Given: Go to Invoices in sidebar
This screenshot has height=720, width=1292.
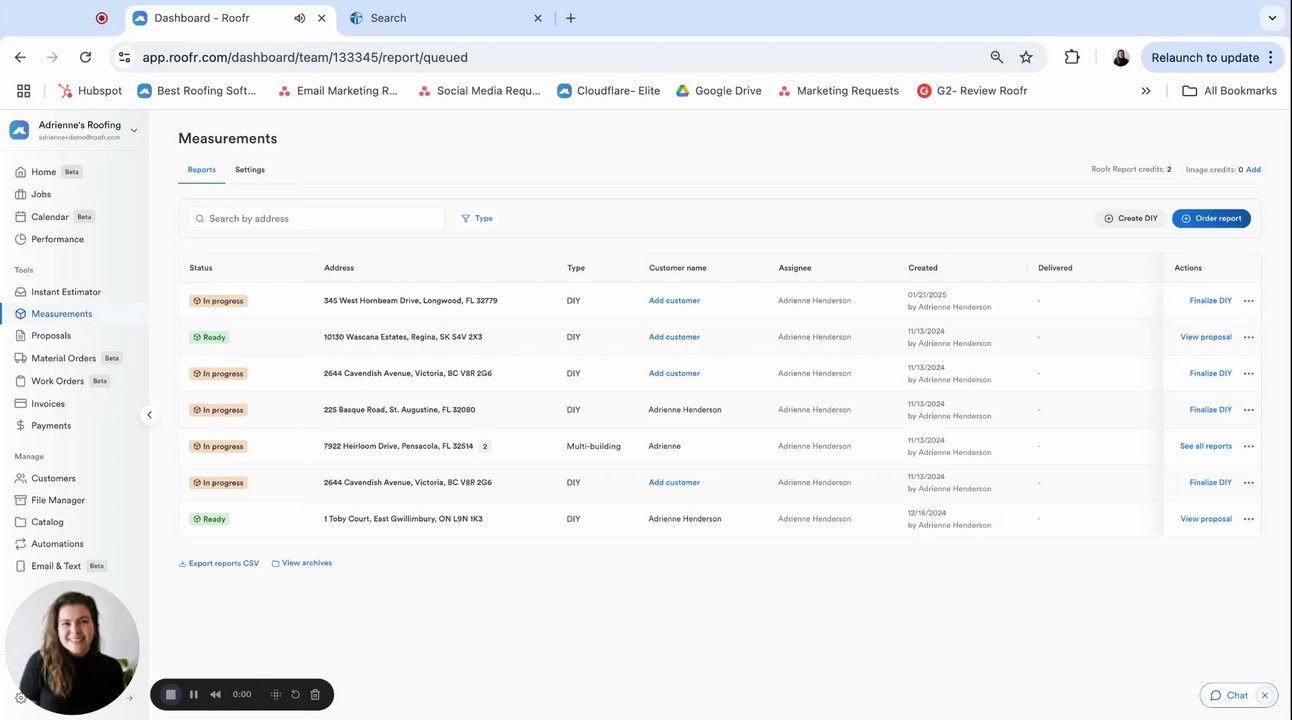Looking at the screenshot, I should (x=48, y=404).
